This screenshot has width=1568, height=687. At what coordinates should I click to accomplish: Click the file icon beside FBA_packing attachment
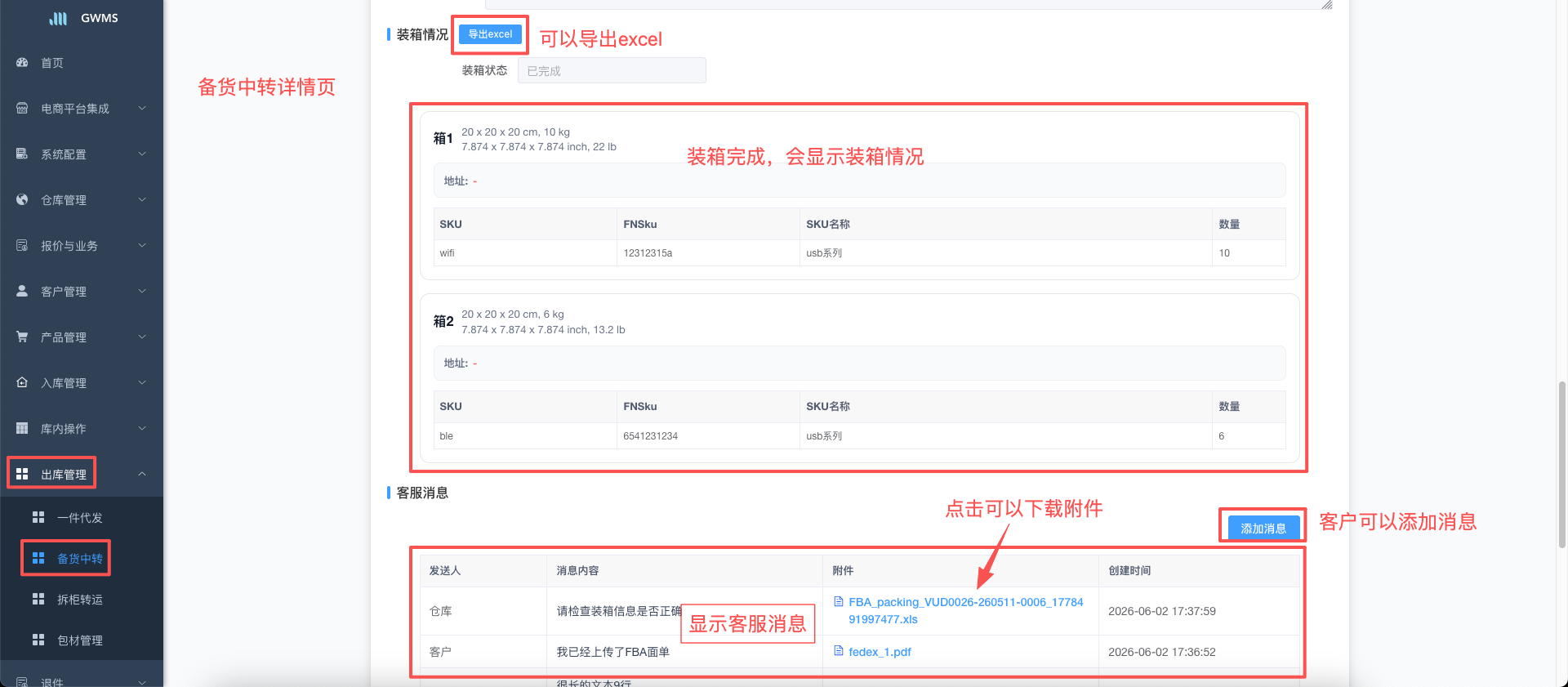(838, 602)
